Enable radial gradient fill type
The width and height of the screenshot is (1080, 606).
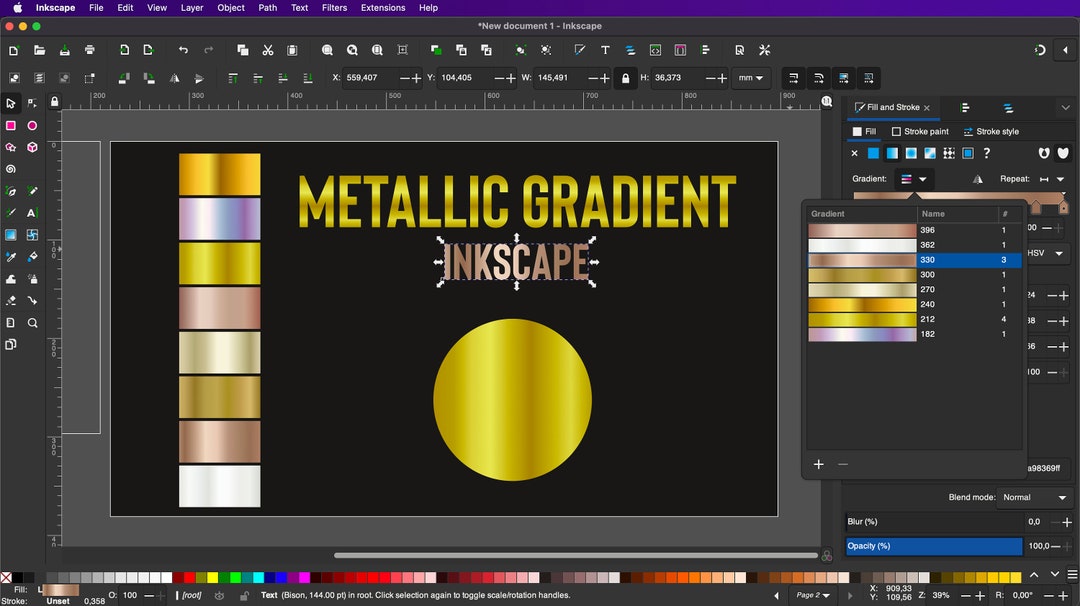[x=909, y=153]
